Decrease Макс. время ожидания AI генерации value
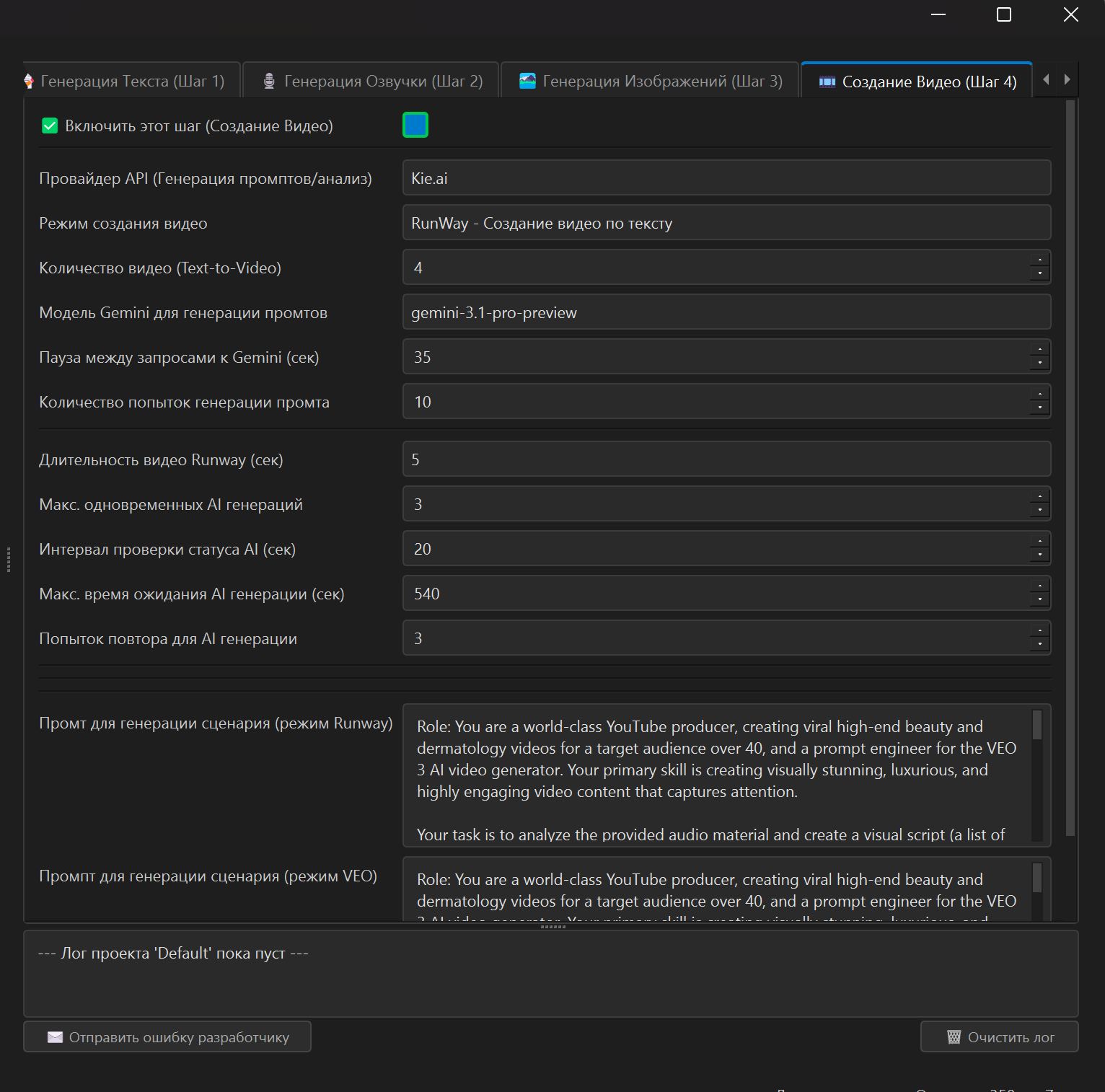1105x1092 pixels. [x=1039, y=601]
